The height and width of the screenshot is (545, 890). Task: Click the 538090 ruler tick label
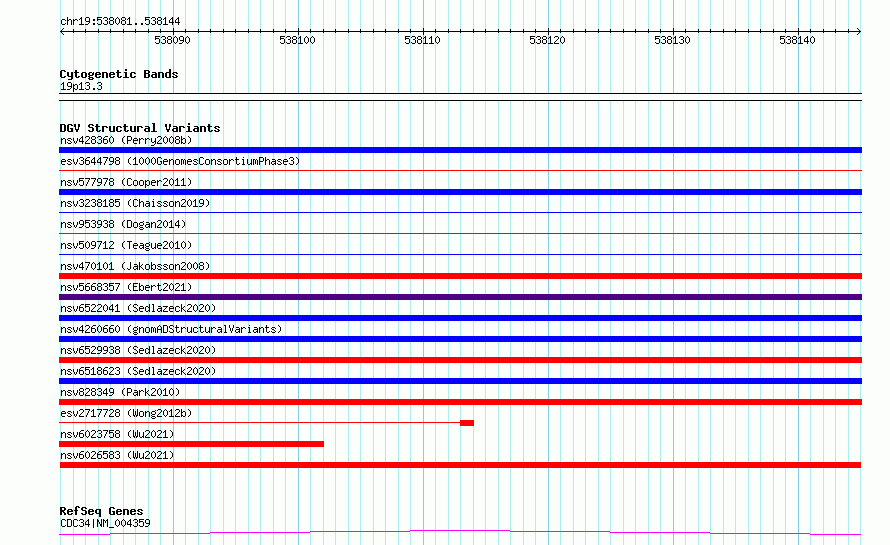pyautogui.click(x=173, y=40)
